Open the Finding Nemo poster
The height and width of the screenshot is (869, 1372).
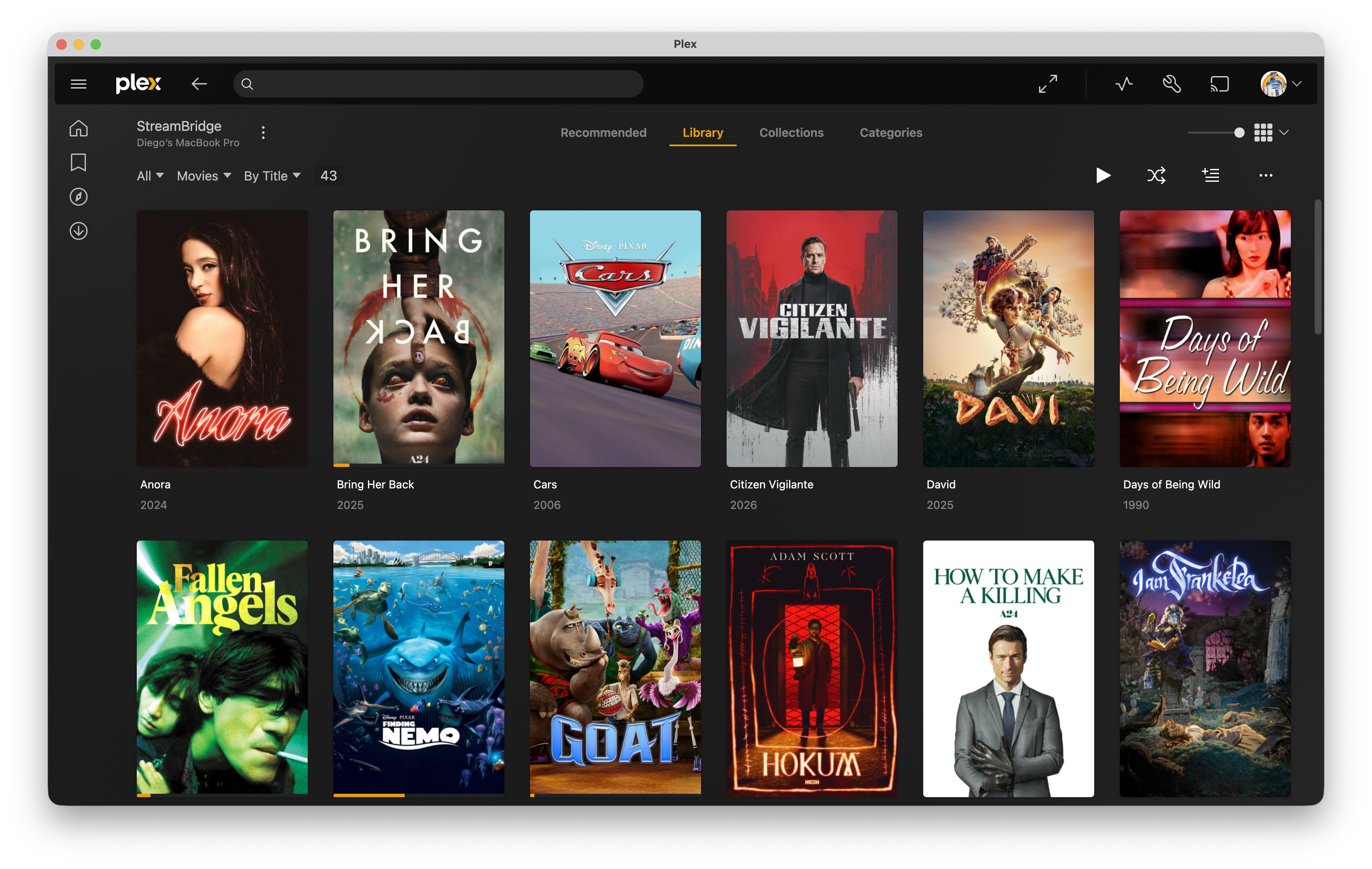pos(418,668)
